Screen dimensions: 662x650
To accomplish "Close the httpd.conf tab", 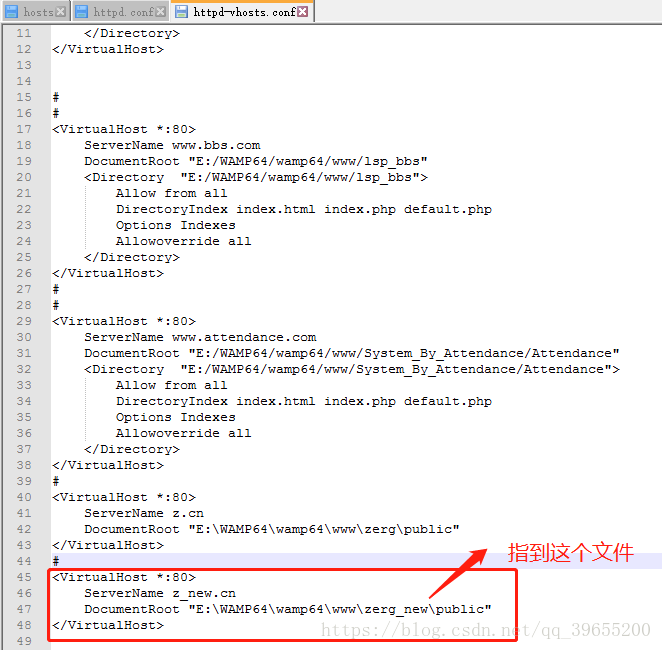I will [160, 12].
